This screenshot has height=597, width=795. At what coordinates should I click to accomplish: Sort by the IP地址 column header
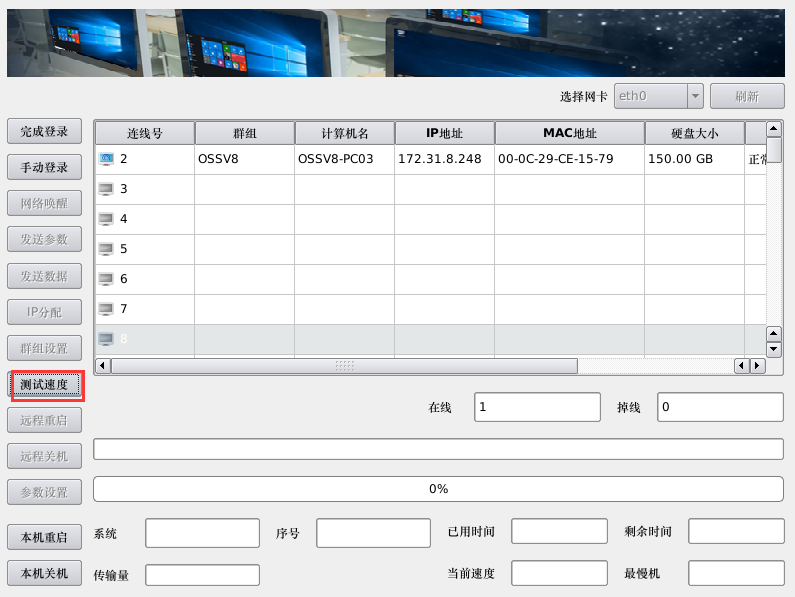(x=444, y=133)
